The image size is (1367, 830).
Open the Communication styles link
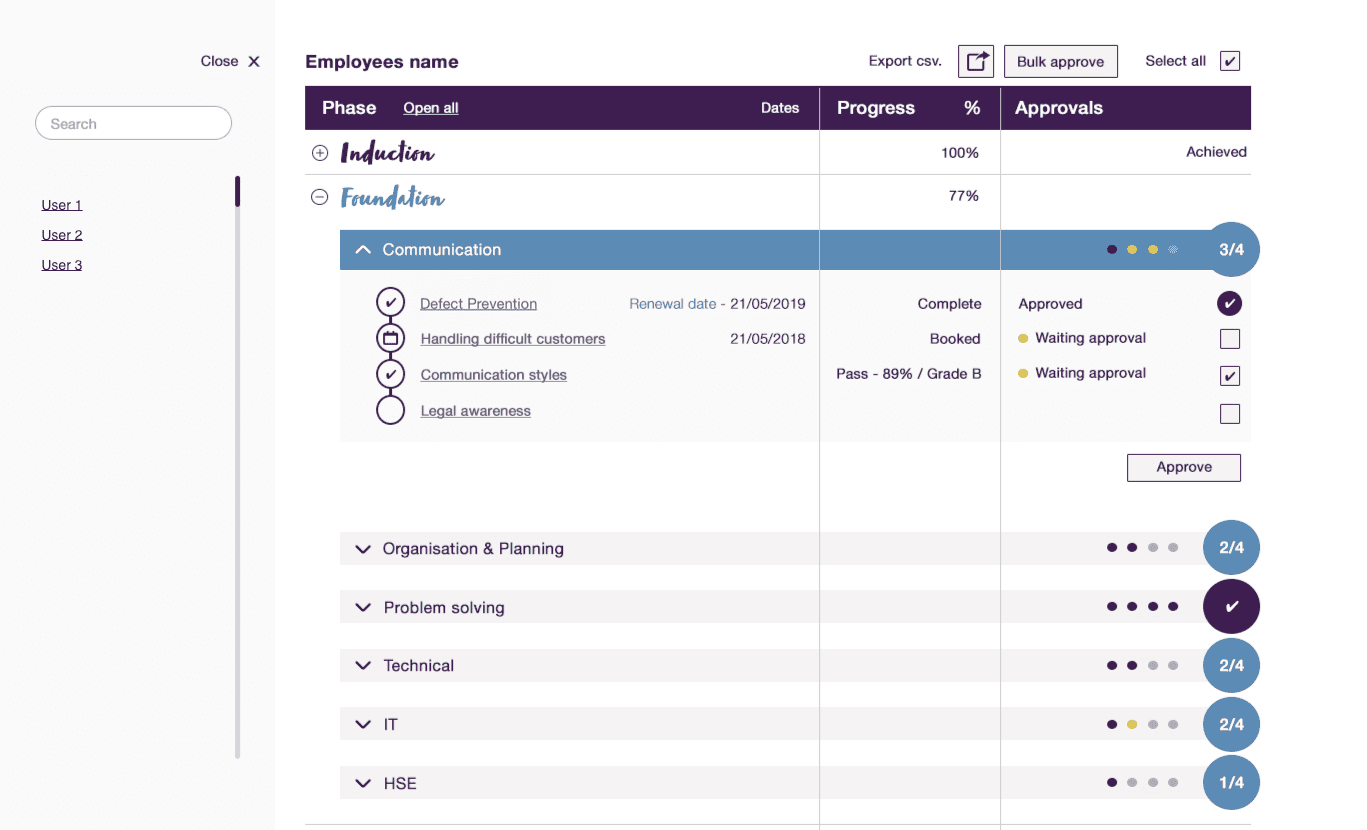tap(494, 375)
